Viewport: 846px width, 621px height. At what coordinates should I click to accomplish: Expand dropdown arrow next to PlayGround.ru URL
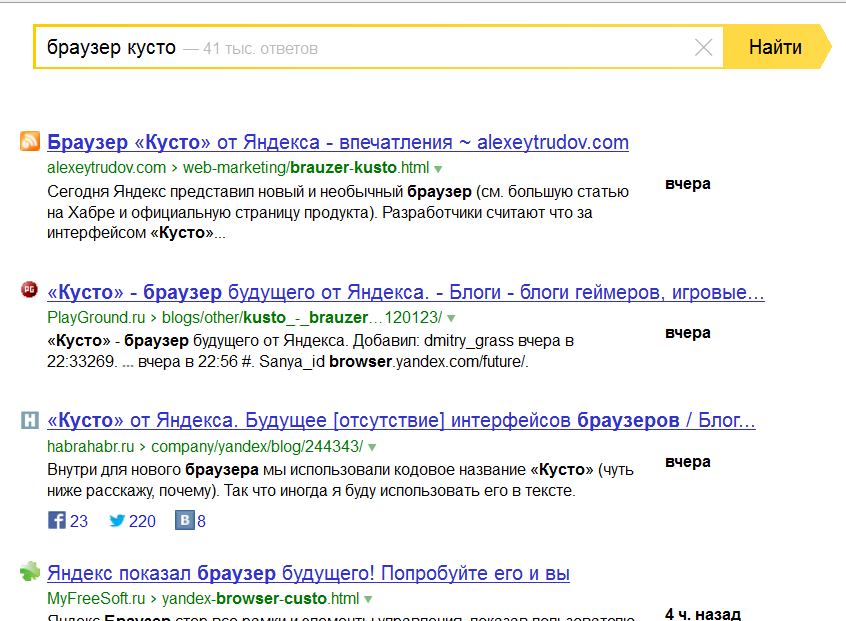(x=451, y=318)
